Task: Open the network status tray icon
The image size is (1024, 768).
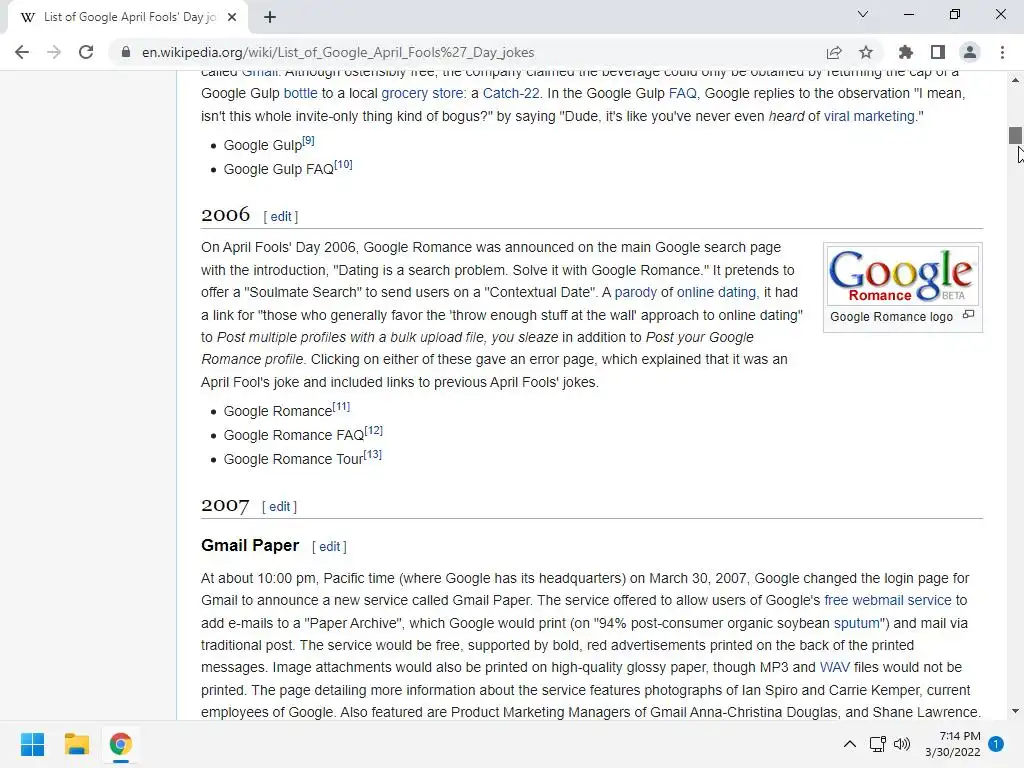Action: pyautogui.click(x=878, y=744)
